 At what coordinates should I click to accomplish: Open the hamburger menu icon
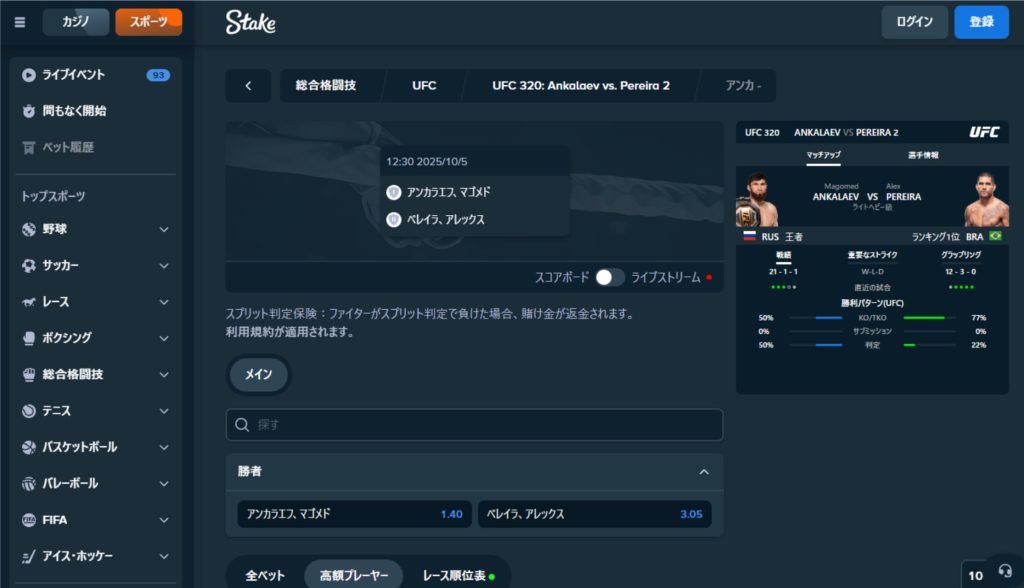tap(20, 22)
